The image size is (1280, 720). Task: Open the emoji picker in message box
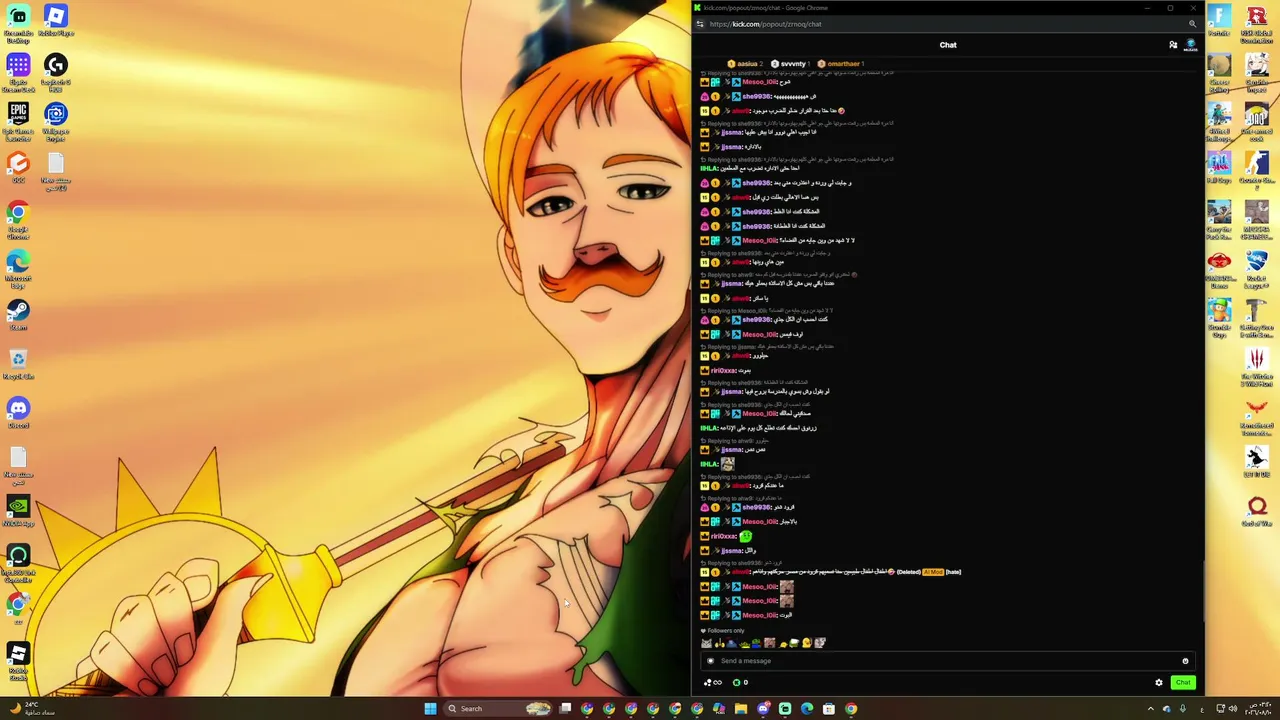[1185, 661]
